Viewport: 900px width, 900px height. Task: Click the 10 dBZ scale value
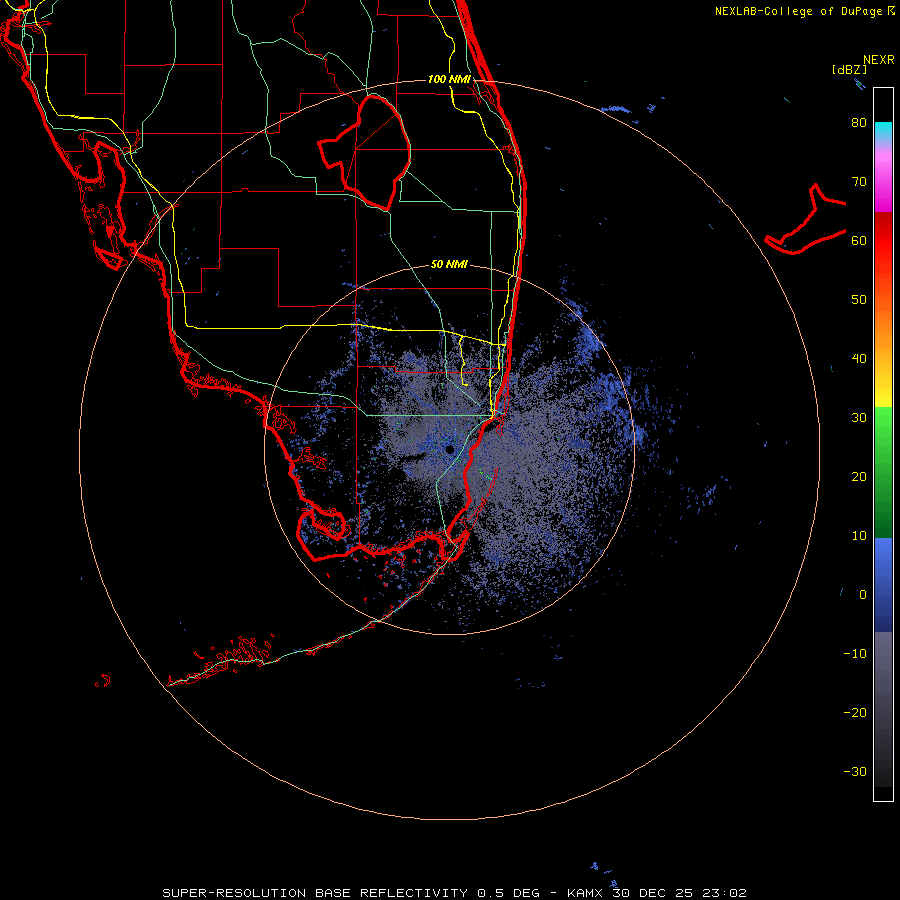coord(859,536)
